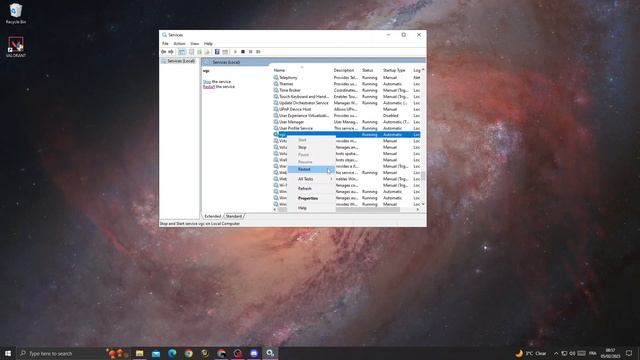The width and height of the screenshot is (640, 360).
Task: Expand All Tasks submenu in context menu
Action: [311, 179]
